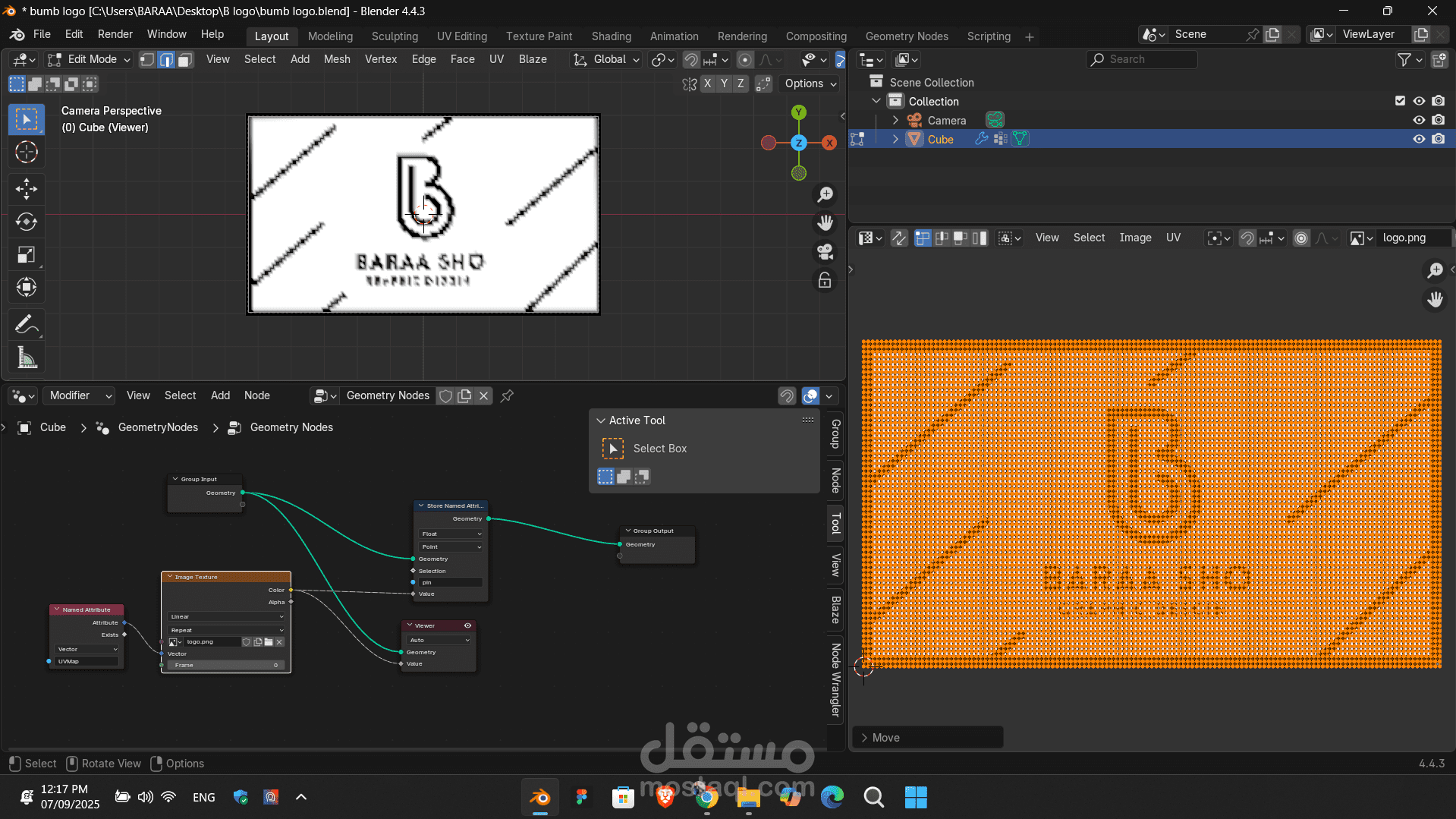This screenshot has height=819, width=1456.
Task: Select the Scale tool in viewport toolbar
Action: pos(27,254)
